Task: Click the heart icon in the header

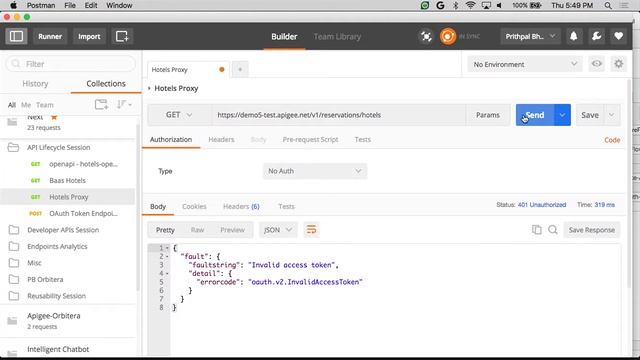Action: (619, 36)
